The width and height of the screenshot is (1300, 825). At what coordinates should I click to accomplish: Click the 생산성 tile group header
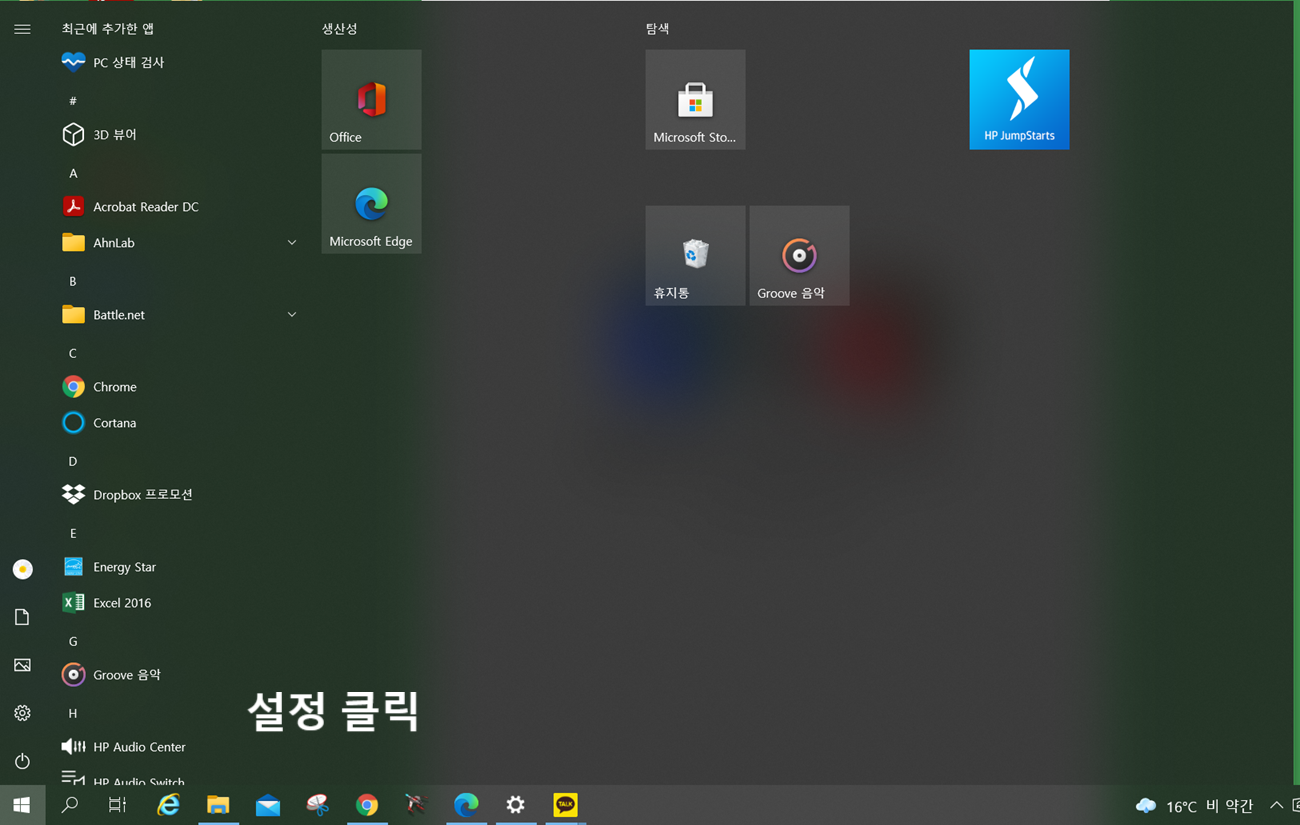[339, 29]
